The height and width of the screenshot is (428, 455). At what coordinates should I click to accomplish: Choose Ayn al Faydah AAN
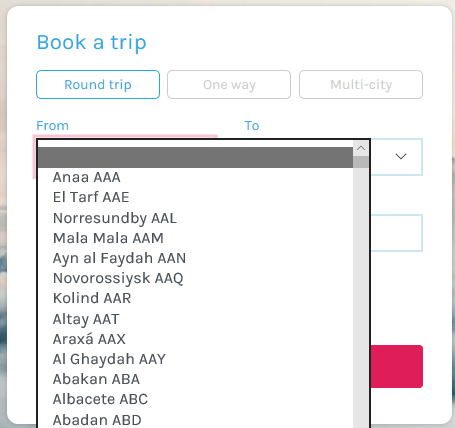195,258
